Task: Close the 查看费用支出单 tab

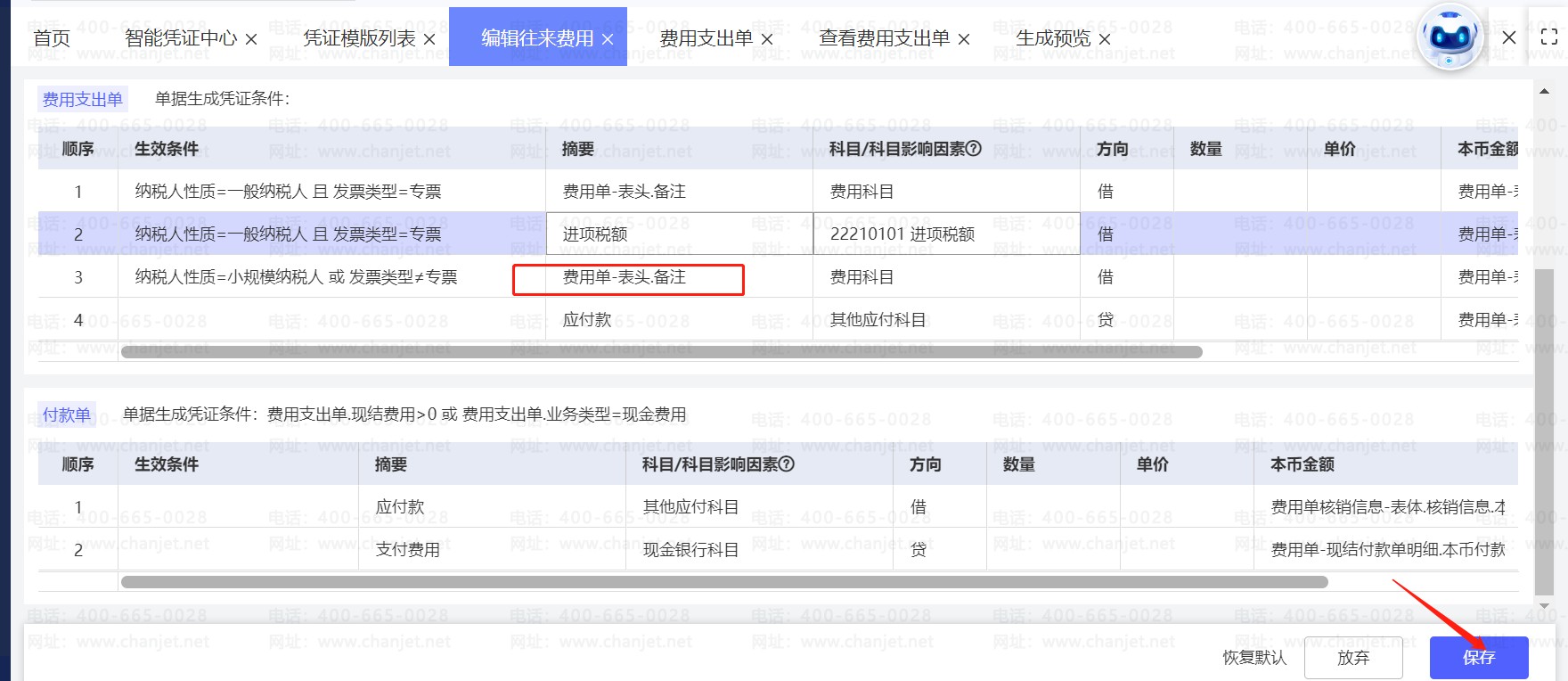Action: pos(964,39)
